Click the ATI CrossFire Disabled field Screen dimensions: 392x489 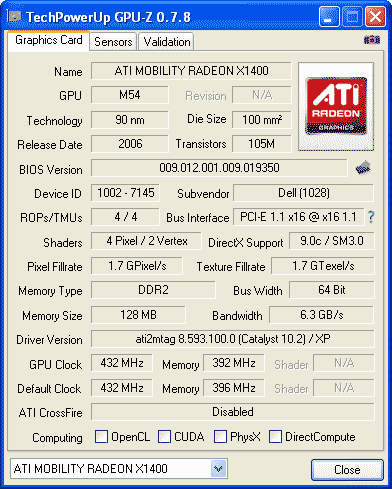(233, 412)
